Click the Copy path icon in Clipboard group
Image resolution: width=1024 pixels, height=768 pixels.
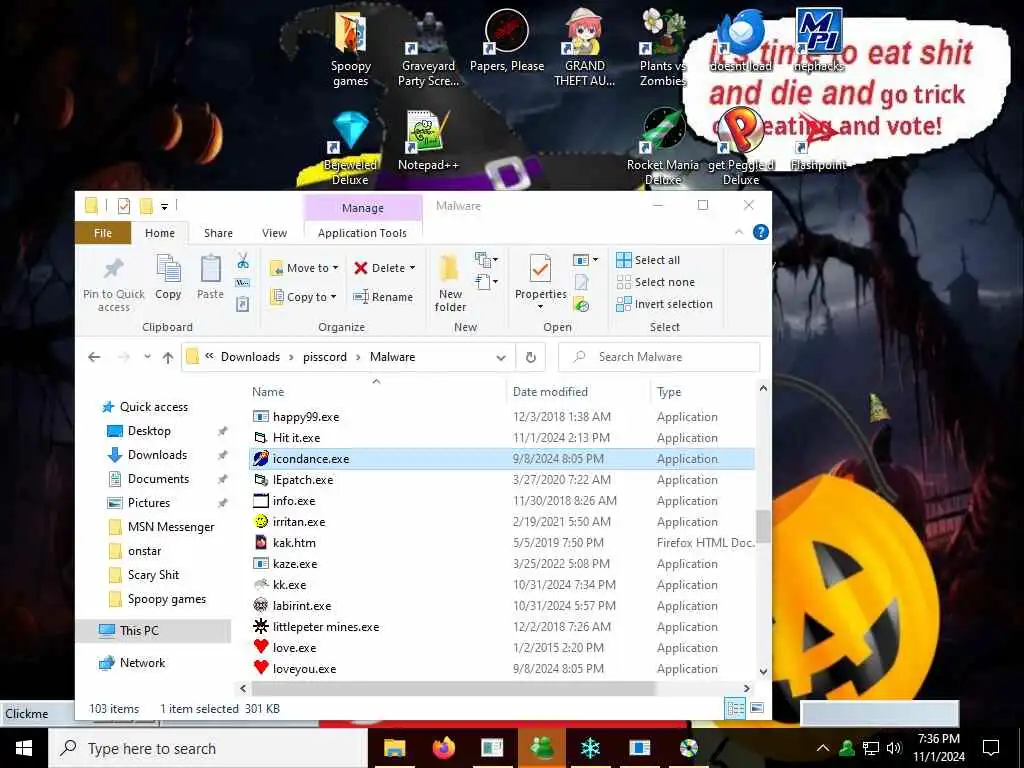tap(243, 283)
